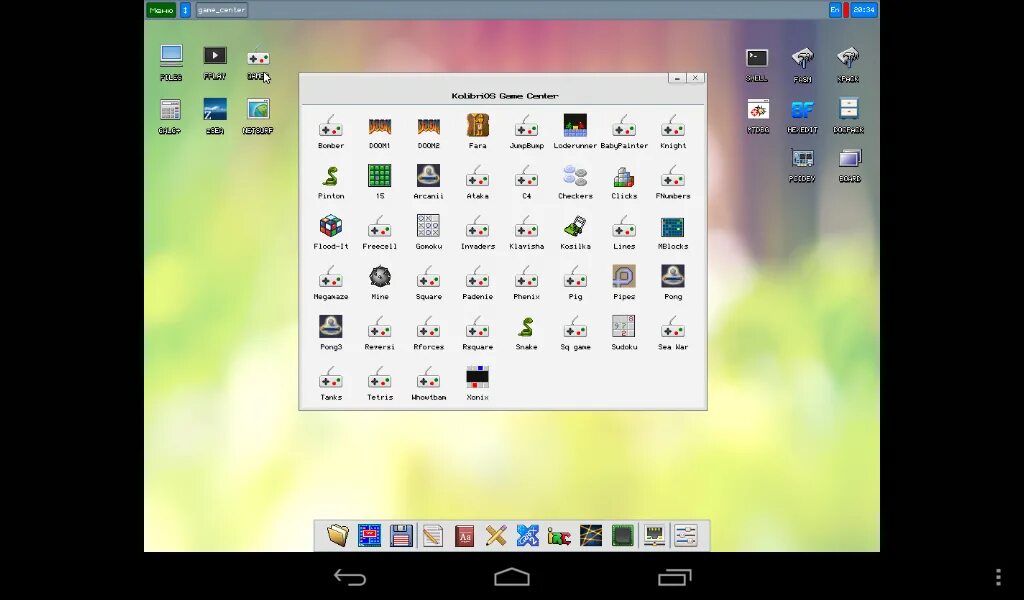
Task: Open the FPLAY media player
Action: (x=214, y=56)
